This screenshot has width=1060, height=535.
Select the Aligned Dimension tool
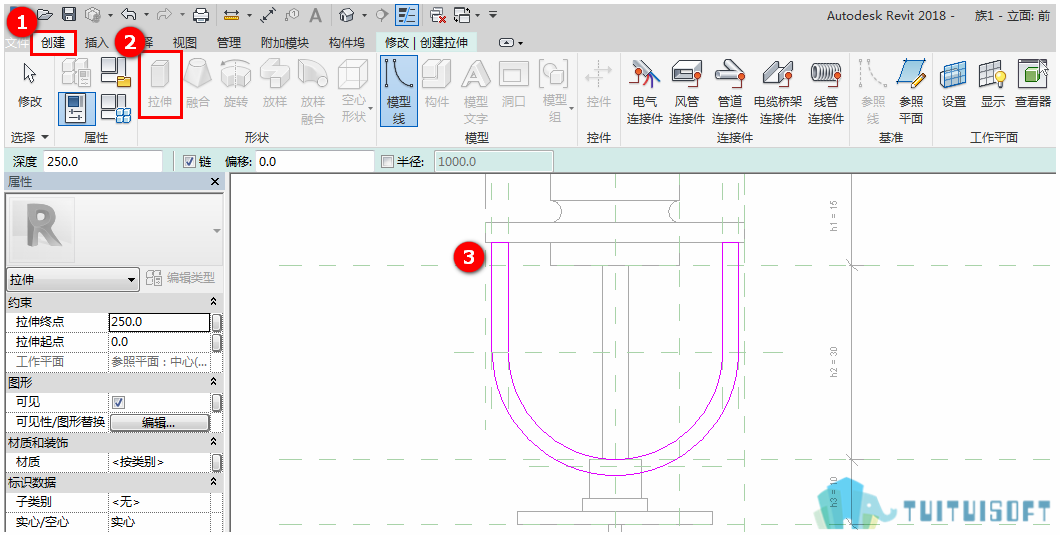(x=268, y=14)
